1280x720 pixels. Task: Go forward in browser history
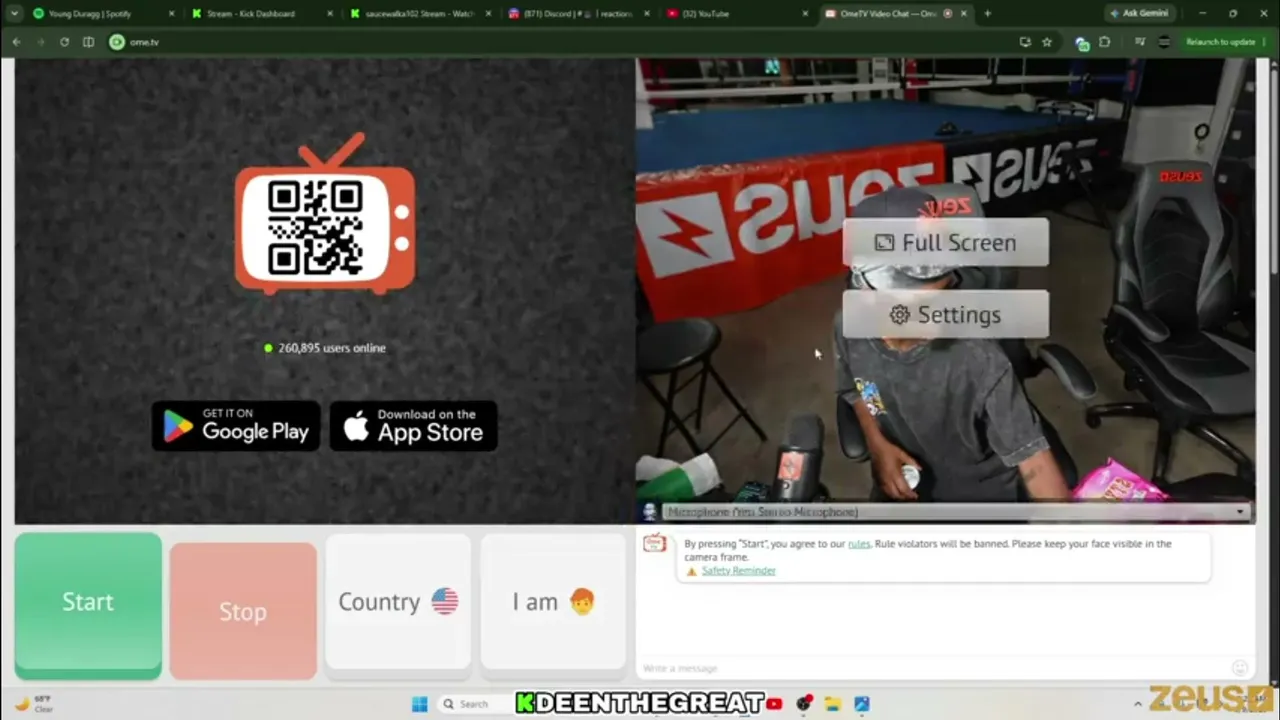40,42
